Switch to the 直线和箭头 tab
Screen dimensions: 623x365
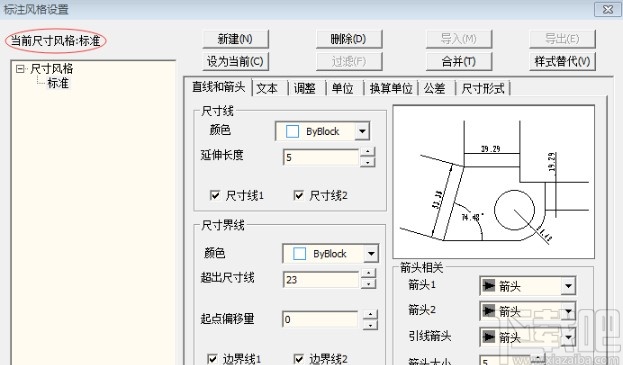(x=219, y=87)
